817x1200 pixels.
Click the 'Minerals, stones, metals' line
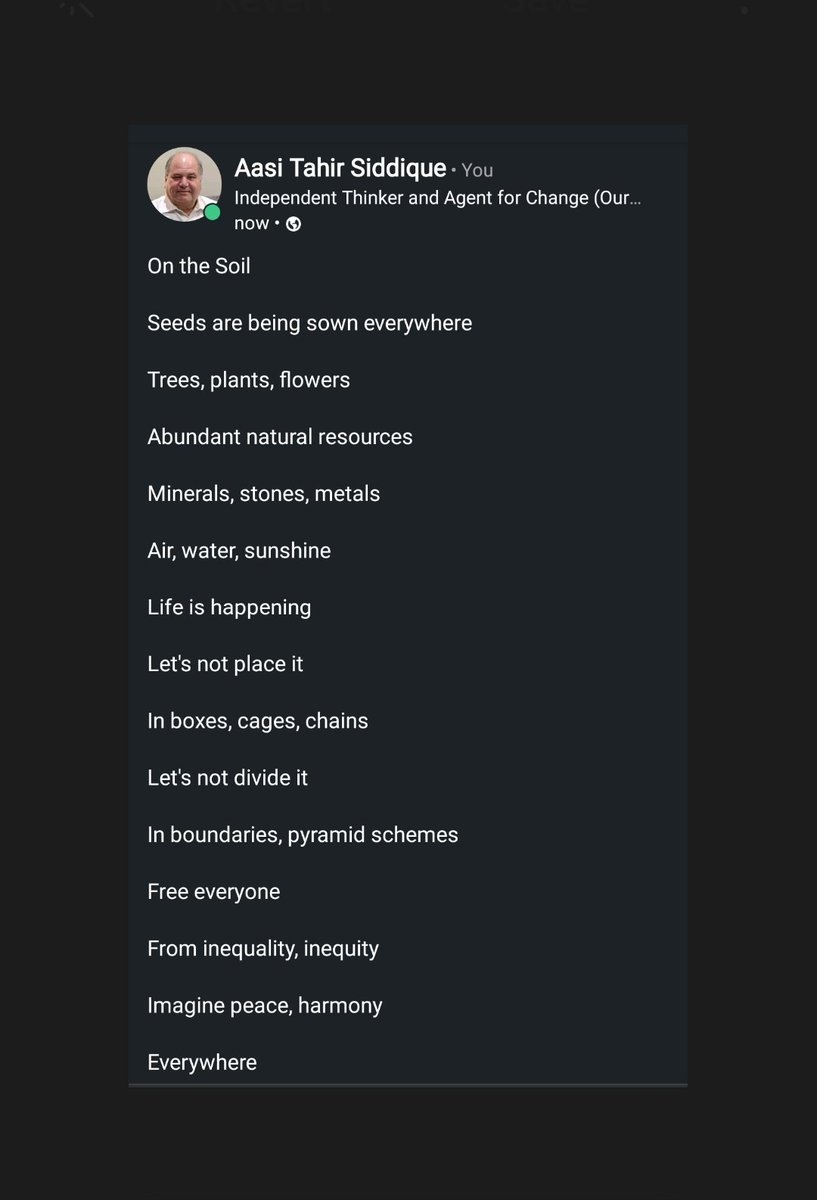[x=263, y=494]
